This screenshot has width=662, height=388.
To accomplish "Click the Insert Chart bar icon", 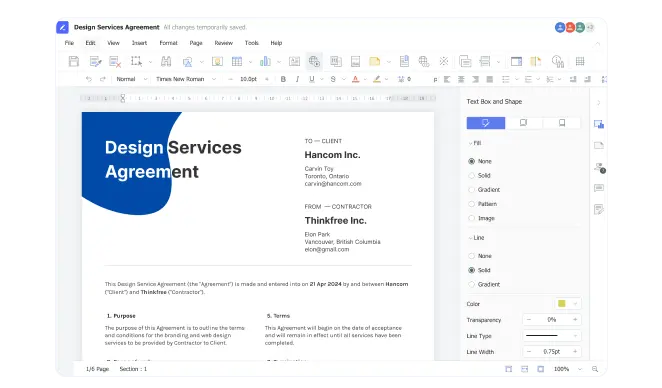I will coord(265,62).
